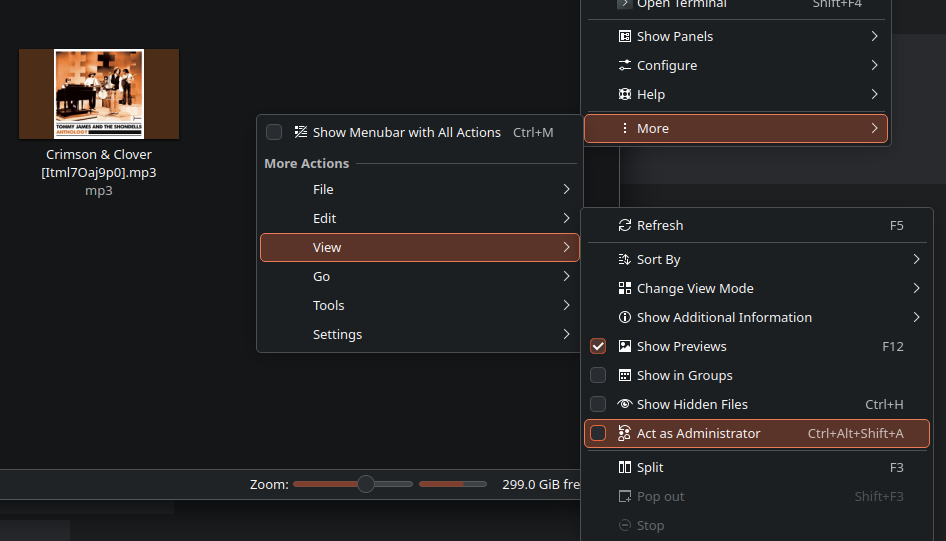946x541 pixels.
Task: Click the Pop out icon
Action: (624, 496)
